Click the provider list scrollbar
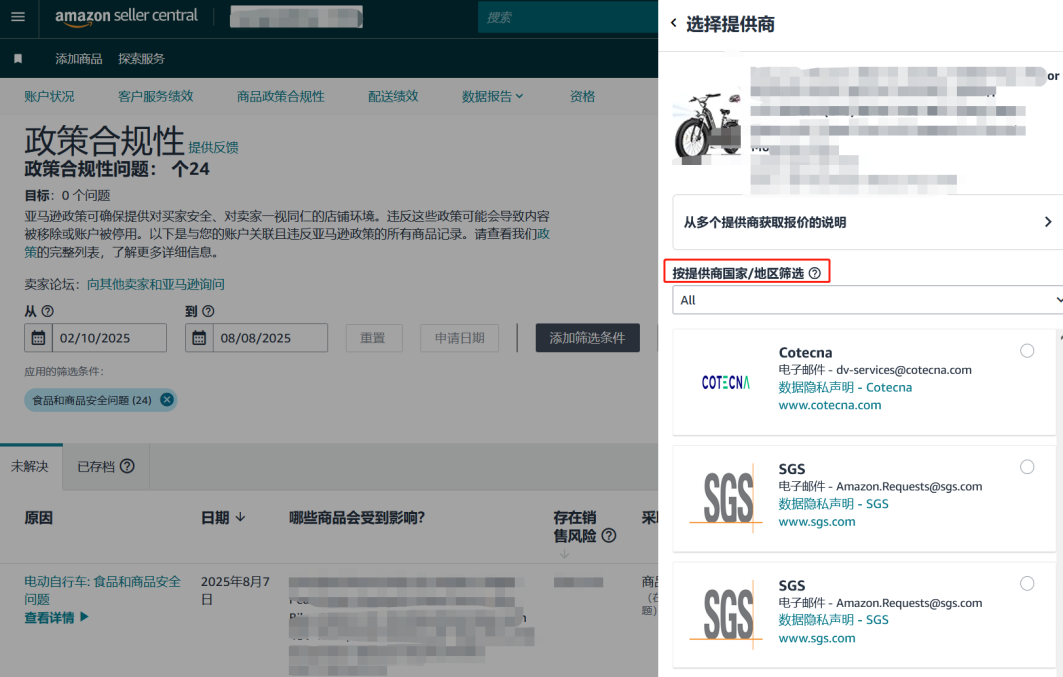This screenshot has width=1063, height=677. [x=1058, y=450]
